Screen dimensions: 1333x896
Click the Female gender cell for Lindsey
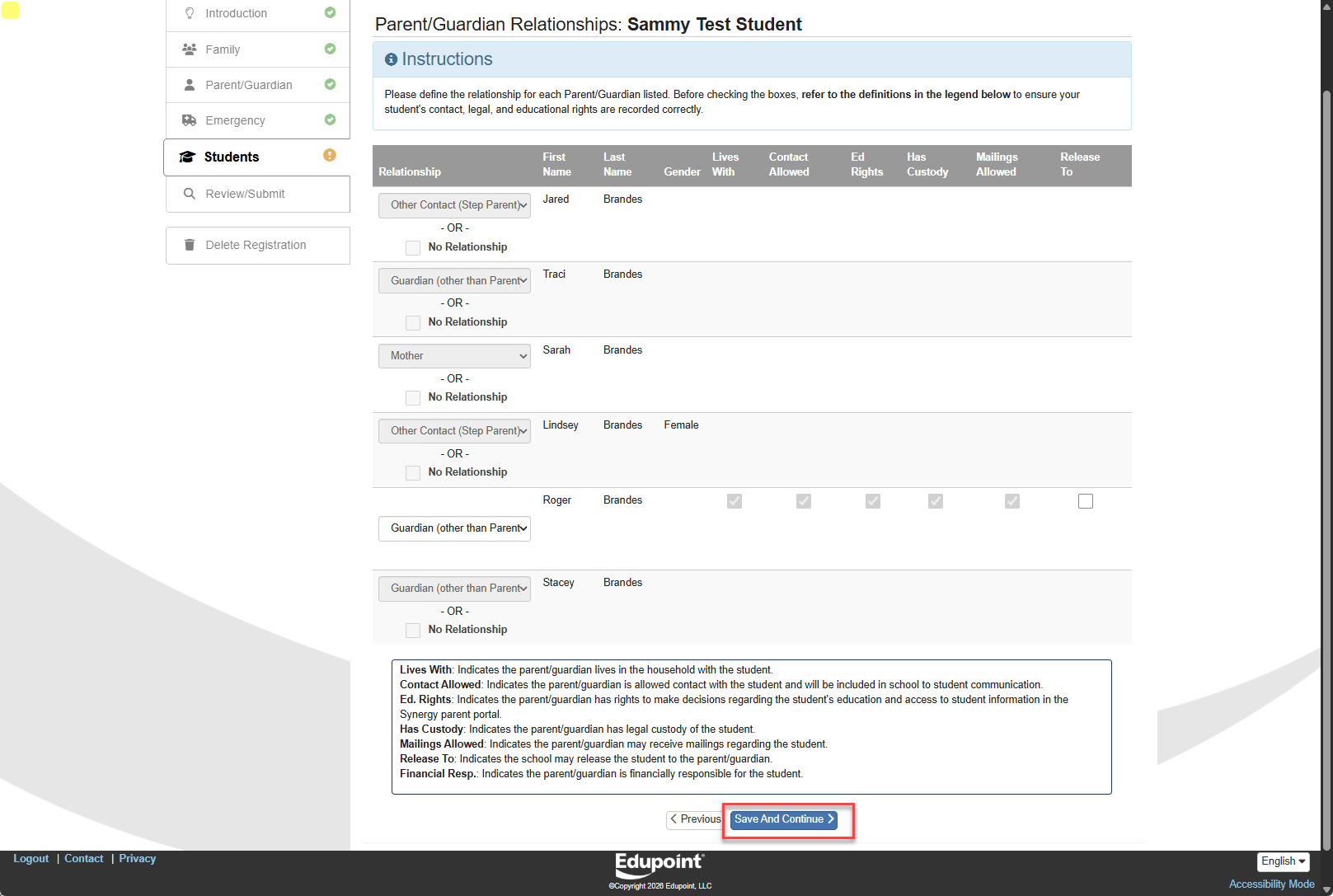(x=681, y=425)
